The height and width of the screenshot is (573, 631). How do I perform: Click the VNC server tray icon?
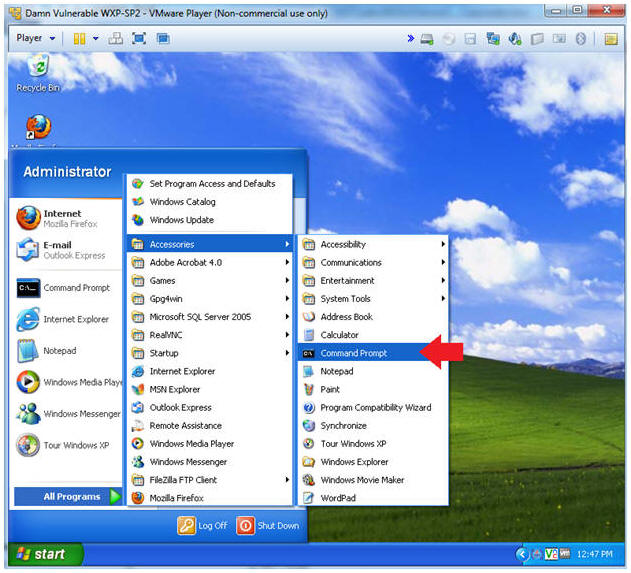tap(551, 554)
